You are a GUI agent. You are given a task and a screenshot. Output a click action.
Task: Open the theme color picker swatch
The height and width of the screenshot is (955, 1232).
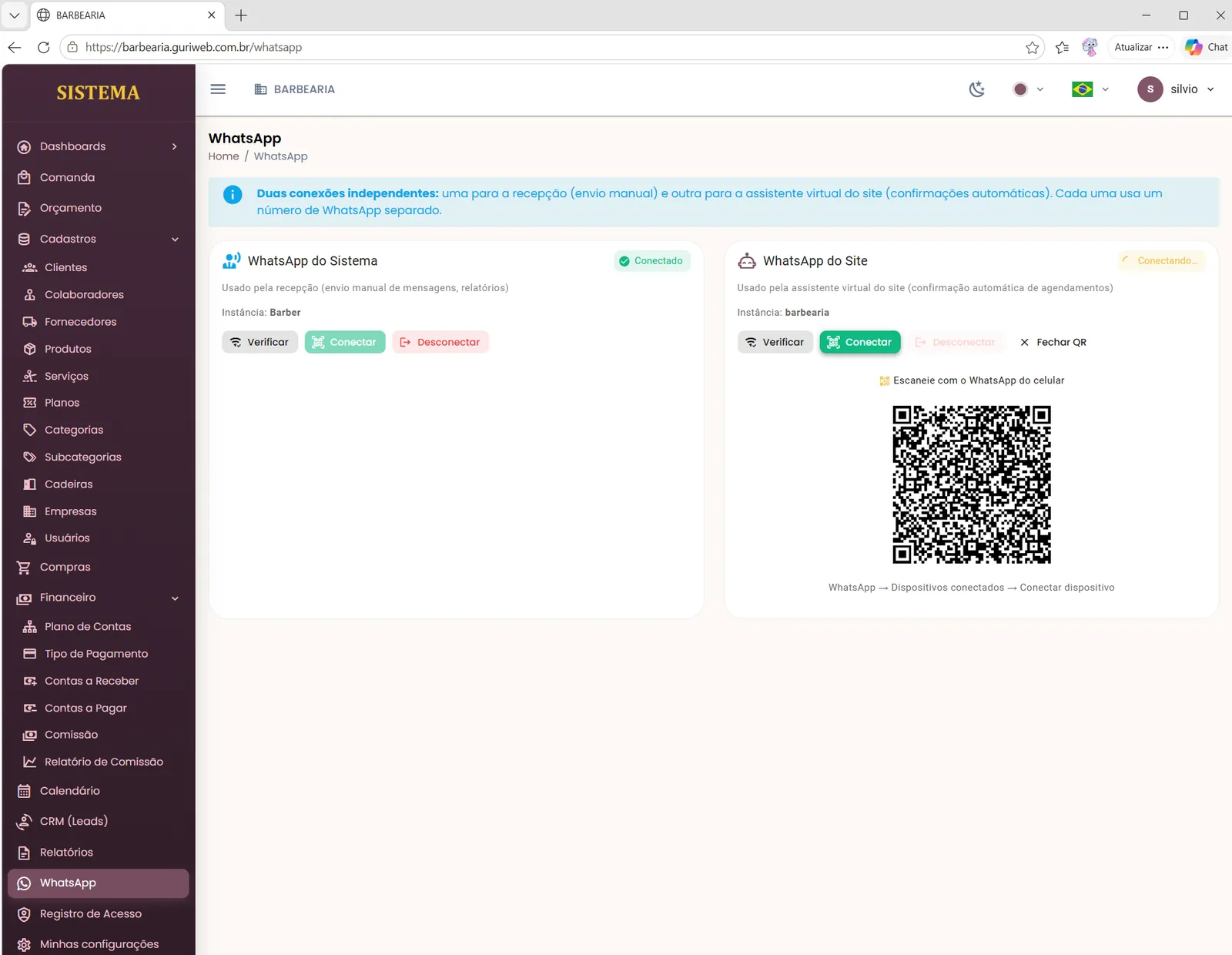1020,89
